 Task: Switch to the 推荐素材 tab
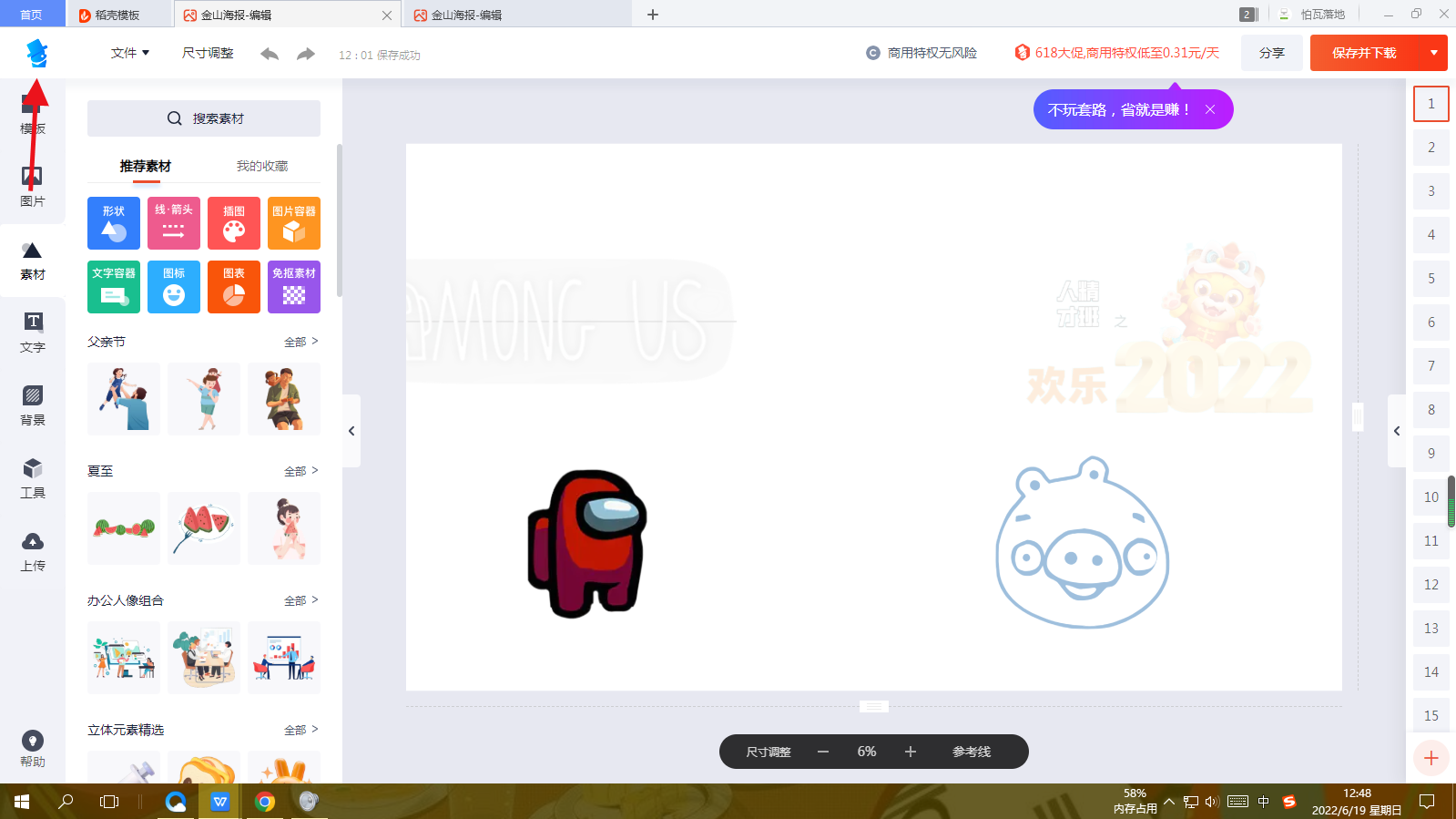point(146,166)
